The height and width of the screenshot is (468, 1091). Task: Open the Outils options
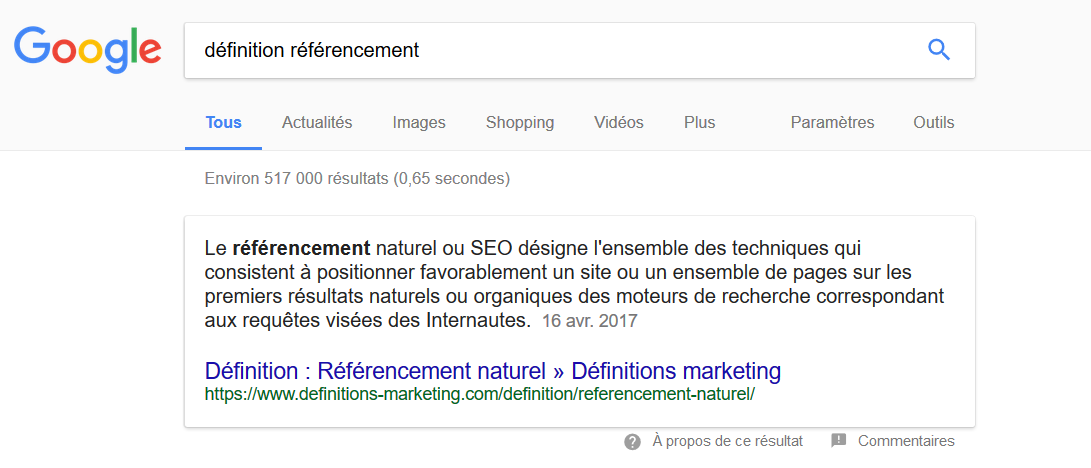click(934, 123)
